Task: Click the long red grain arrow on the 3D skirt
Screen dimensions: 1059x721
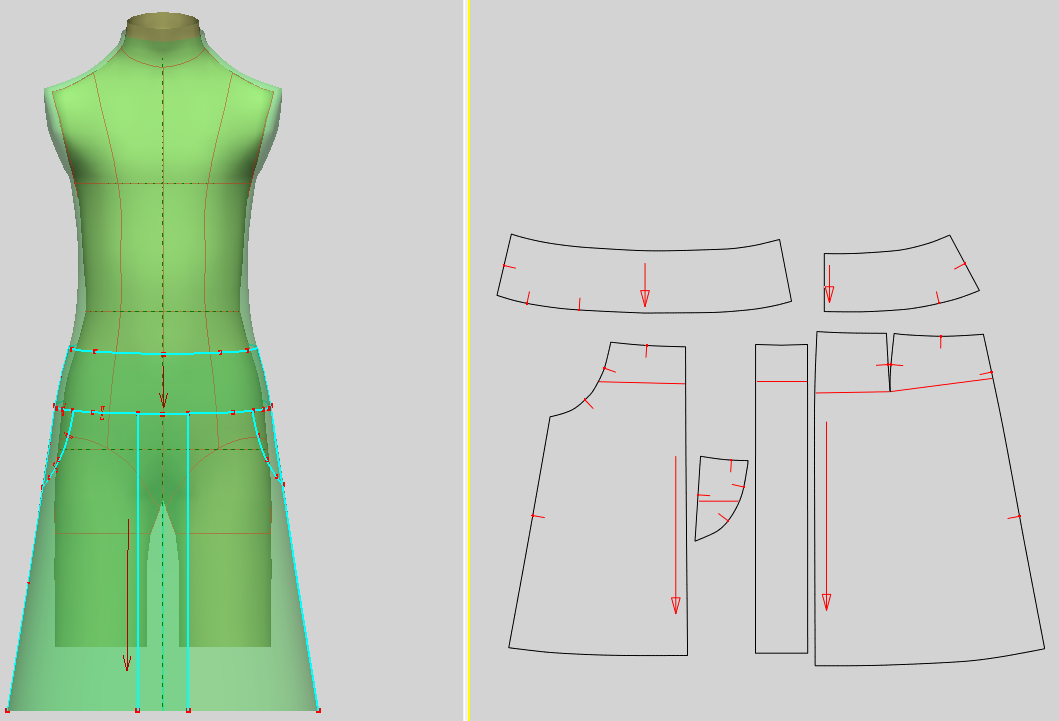Action: (127, 595)
